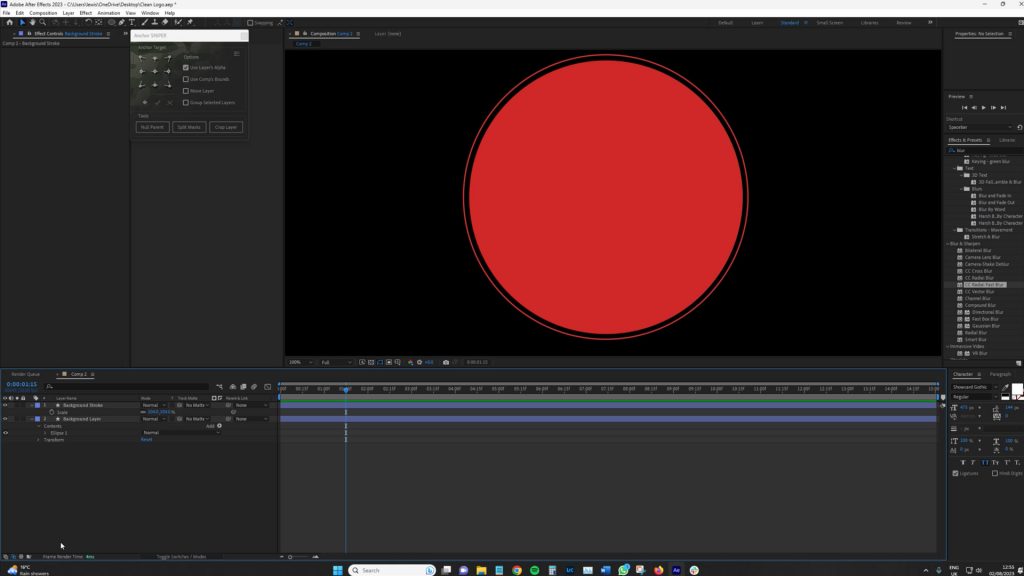The width and height of the screenshot is (1024, 576).
Task: Toggle the Snapping checkbox
Action: pos(250,22)
